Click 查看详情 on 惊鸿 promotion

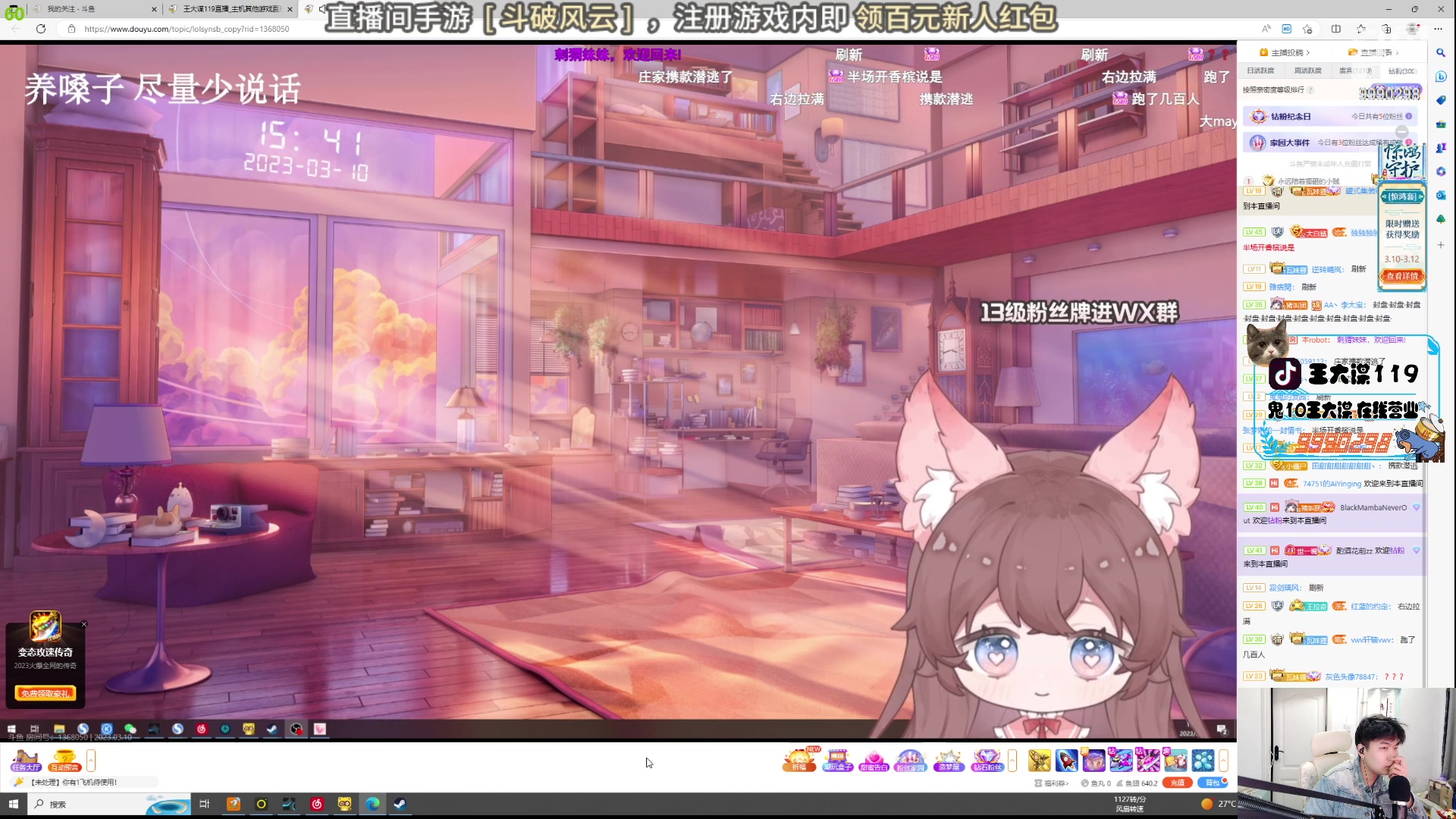[1402, 276]
